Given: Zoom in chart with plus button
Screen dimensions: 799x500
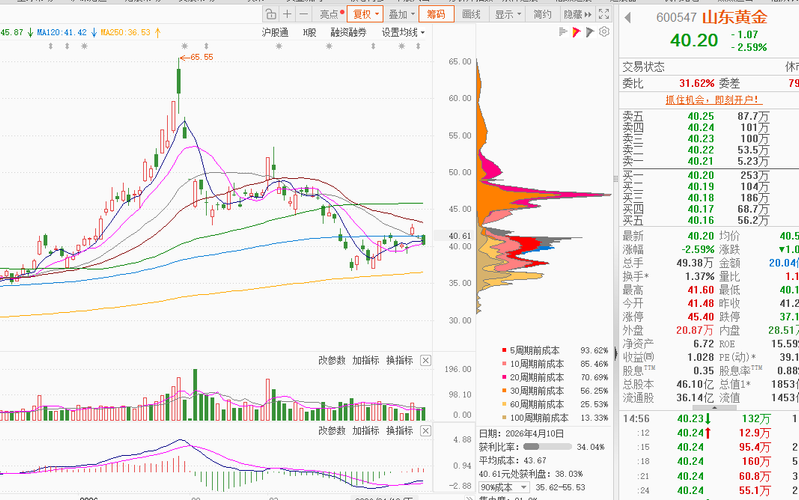Looking at the screenshot, I should (x=287, y=14).
